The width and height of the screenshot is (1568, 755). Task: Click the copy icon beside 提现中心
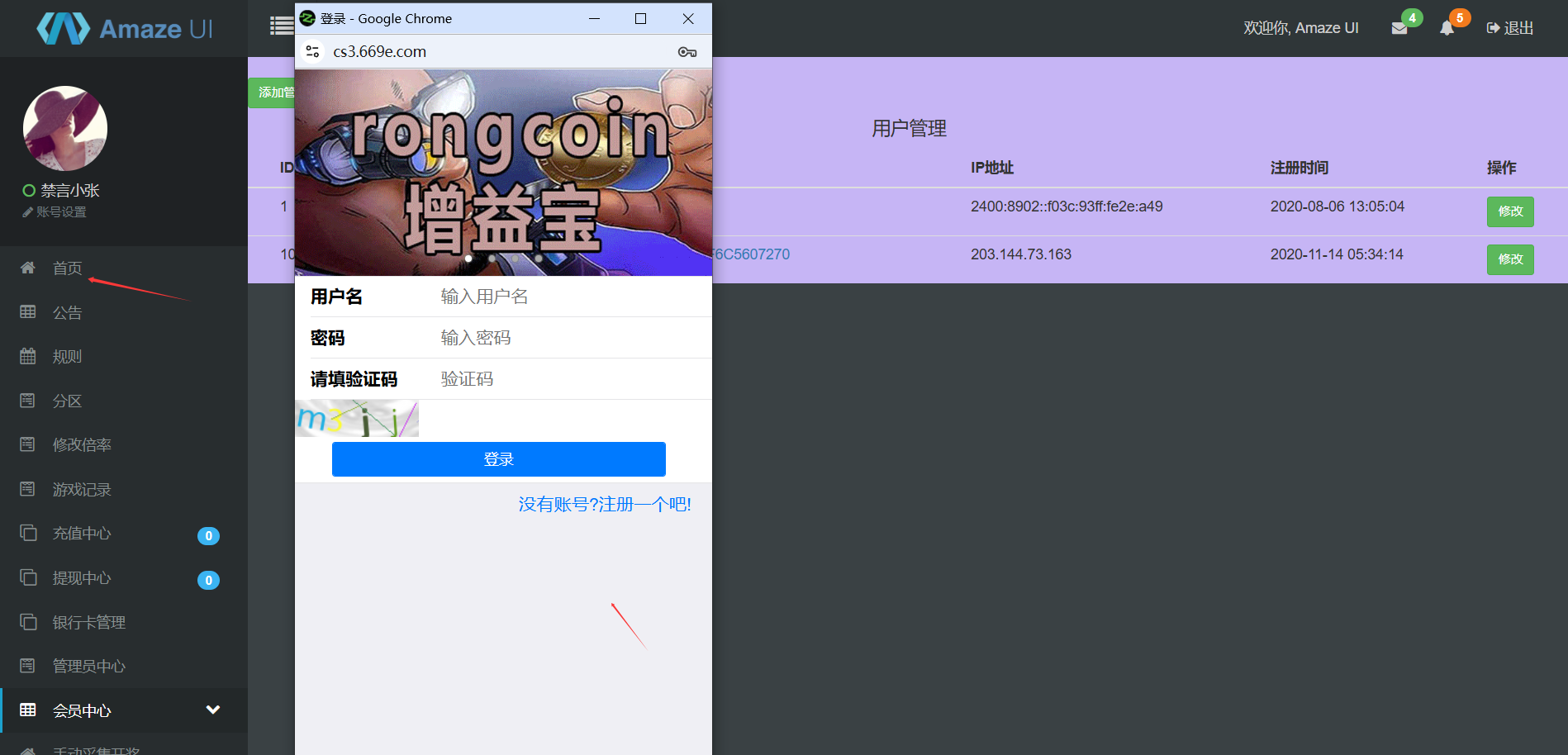click(28, 577)
